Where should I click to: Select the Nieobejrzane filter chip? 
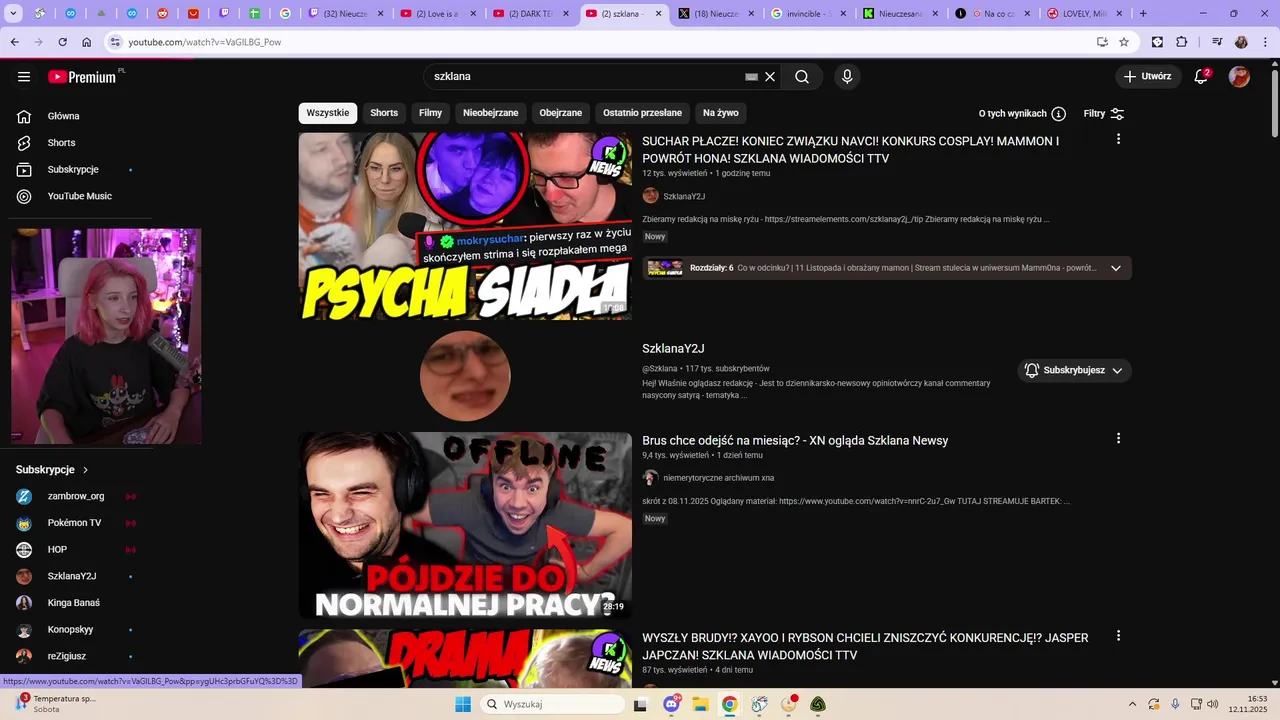click(x=490, y=113)
